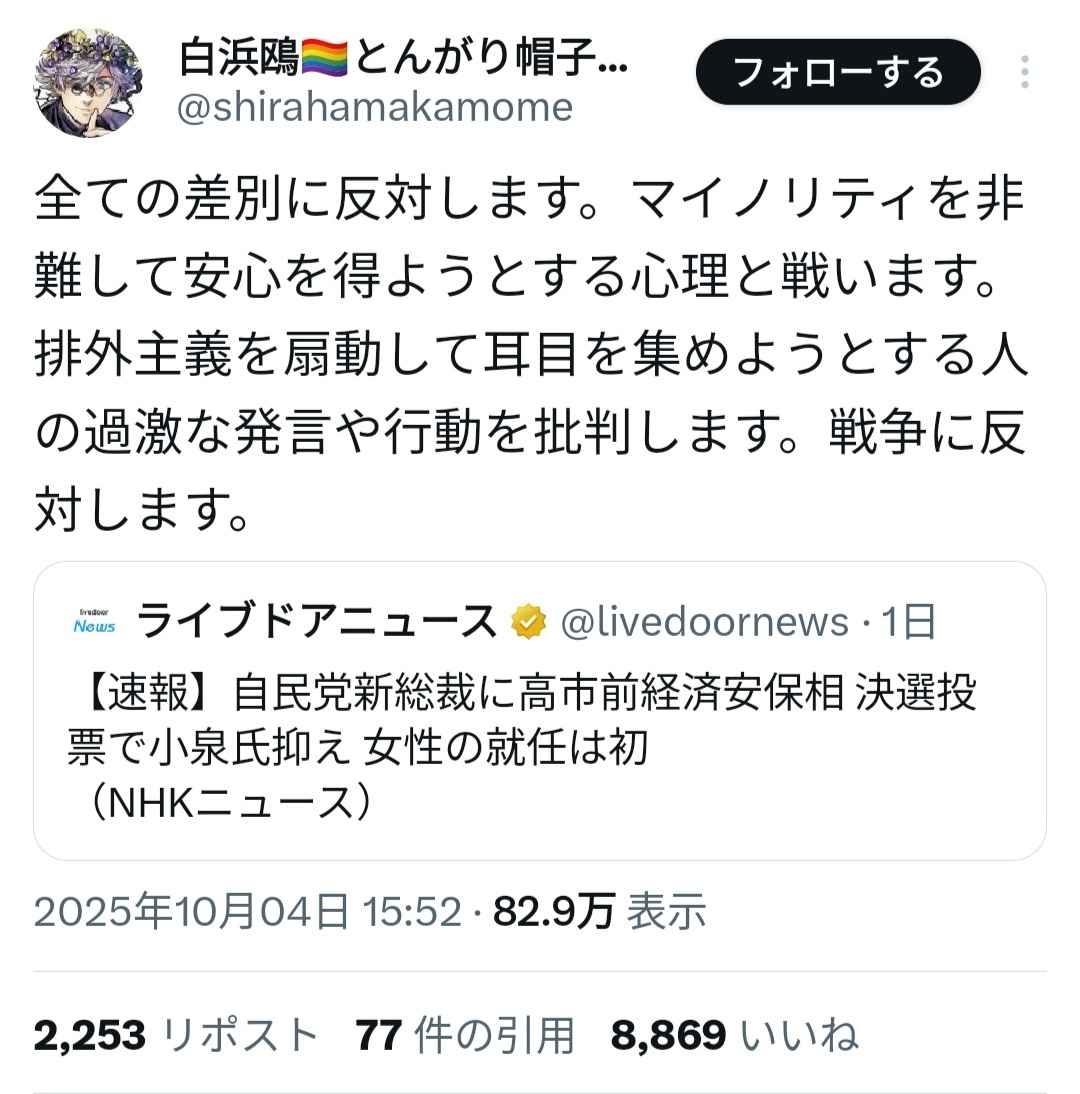Open the Livedoor News logo avatar
The width and height of the screenshot is (1080, 1094).
[x=94, y=621]
